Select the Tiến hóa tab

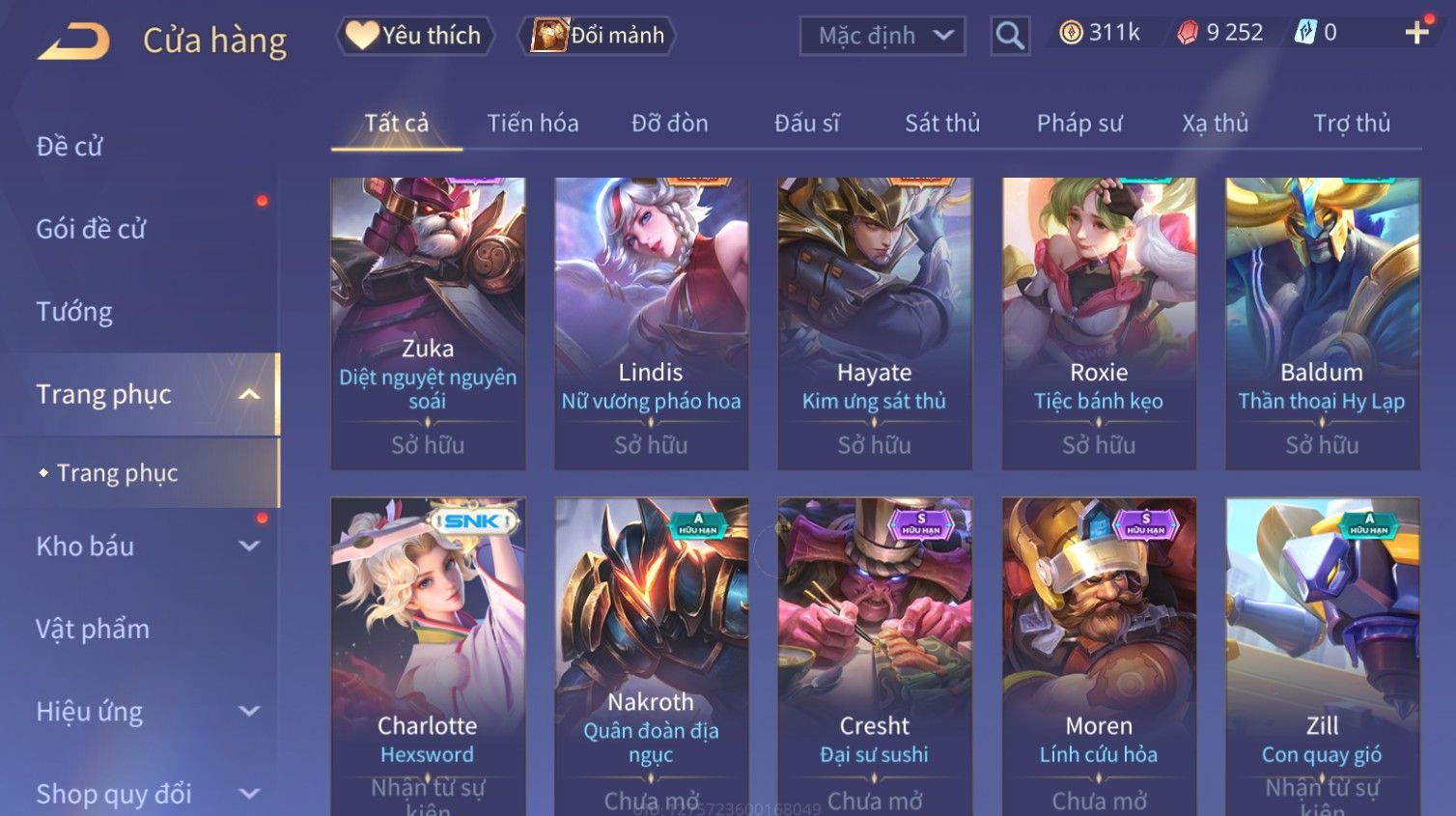click(x=533, y=124)
